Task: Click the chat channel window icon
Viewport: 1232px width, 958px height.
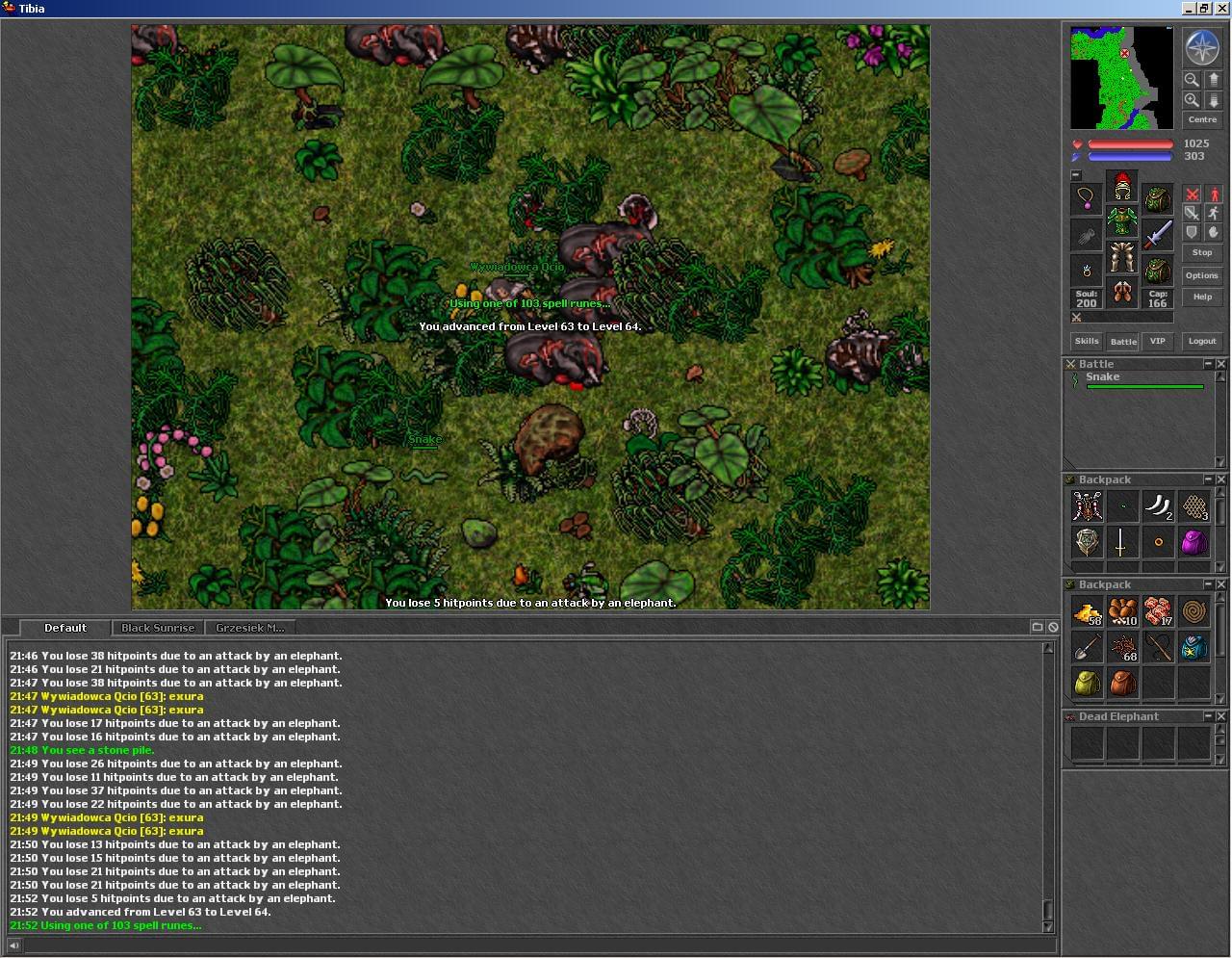Action: 1038,627
